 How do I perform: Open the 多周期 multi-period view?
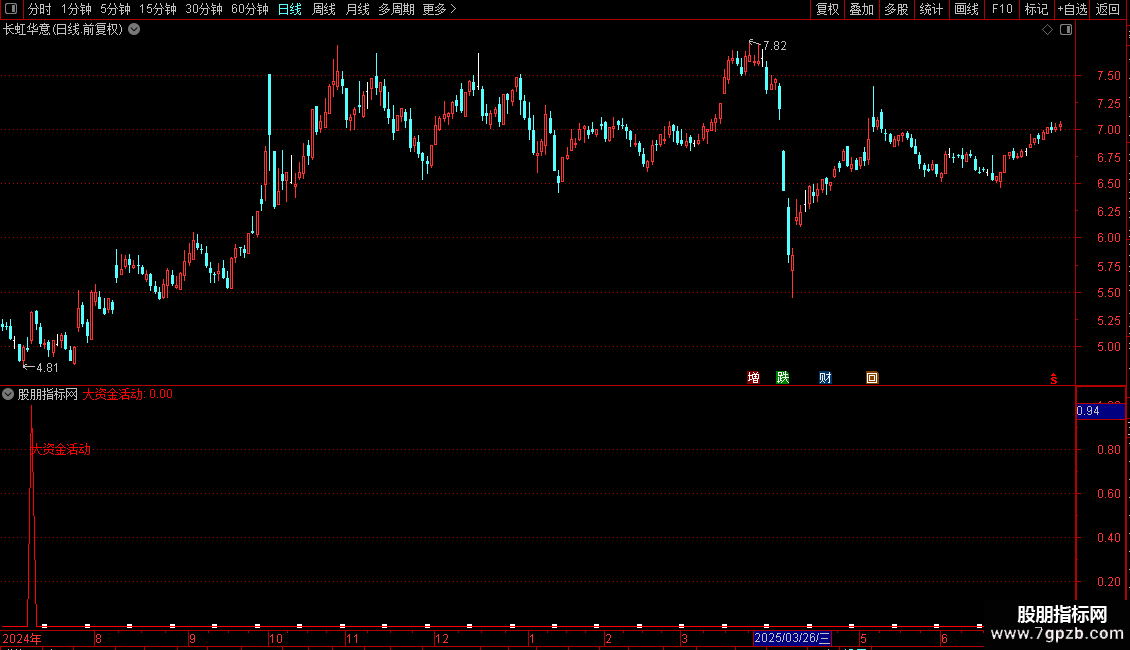(x=396, y=9)
